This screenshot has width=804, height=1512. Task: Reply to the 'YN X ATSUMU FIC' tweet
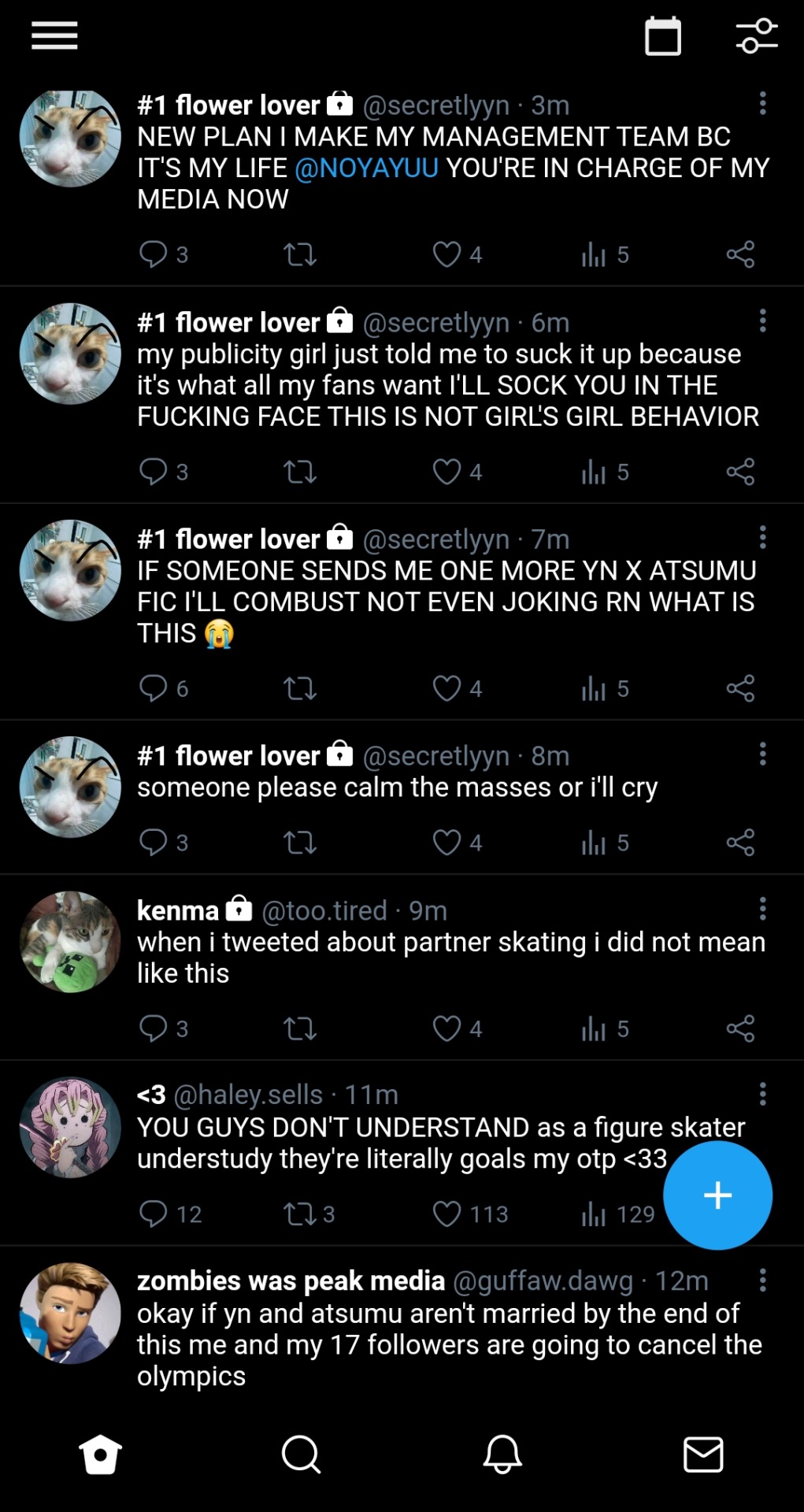(153, 688)
